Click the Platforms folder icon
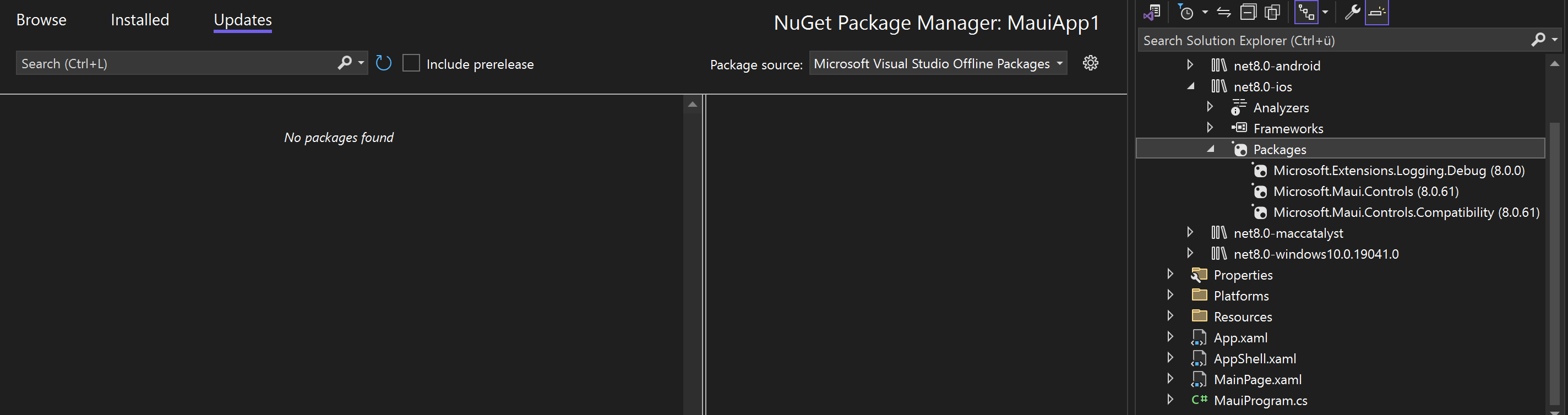The image size is (1568, 415). click(1199, 295)
